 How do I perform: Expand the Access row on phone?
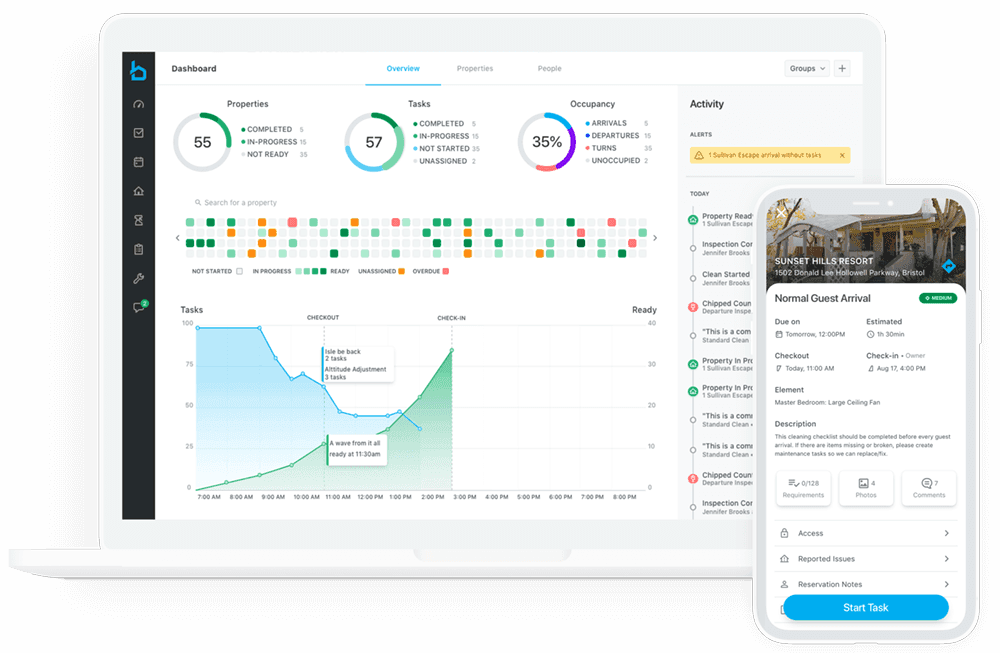tap(862, 533)
